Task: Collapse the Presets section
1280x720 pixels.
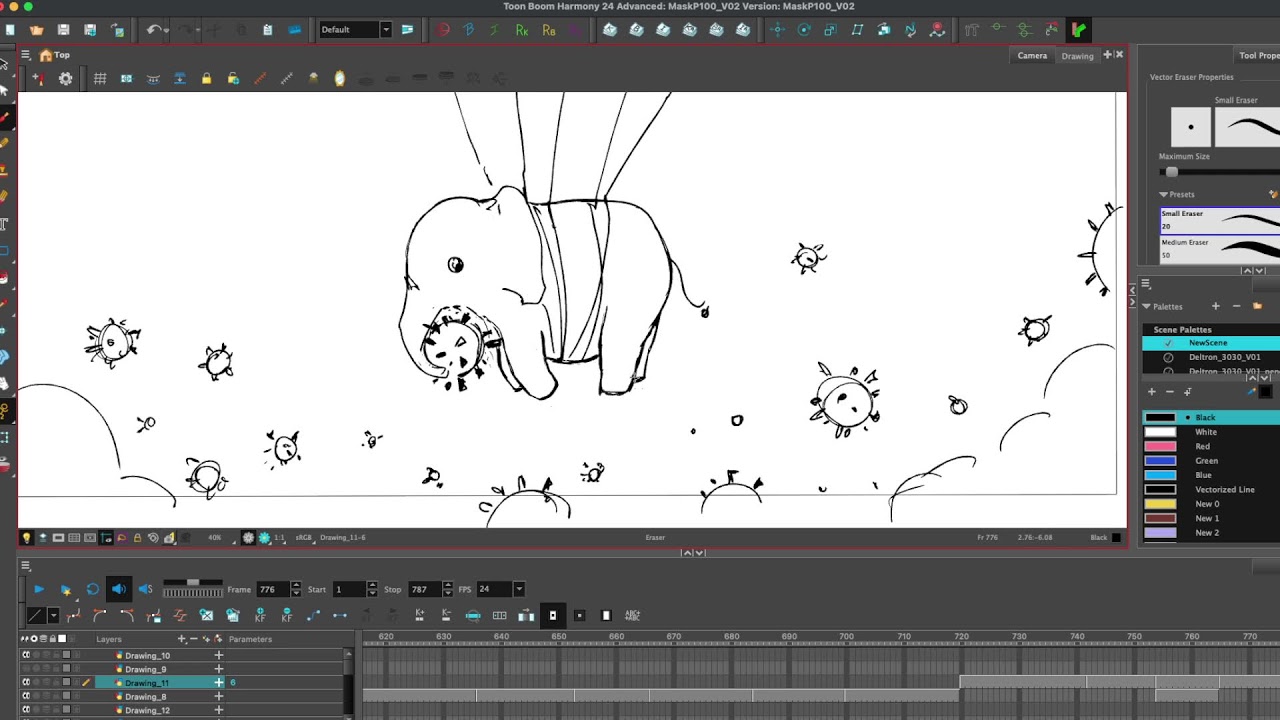Action: [x=1164, y=195]
